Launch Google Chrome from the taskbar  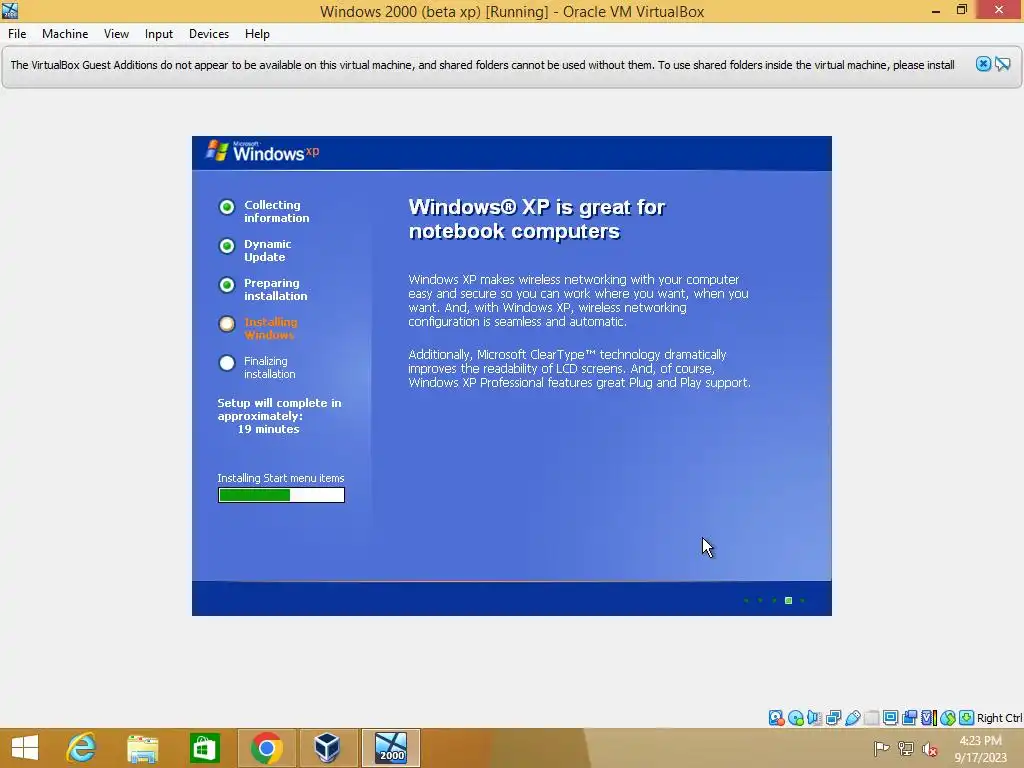(x=266, y=748)
